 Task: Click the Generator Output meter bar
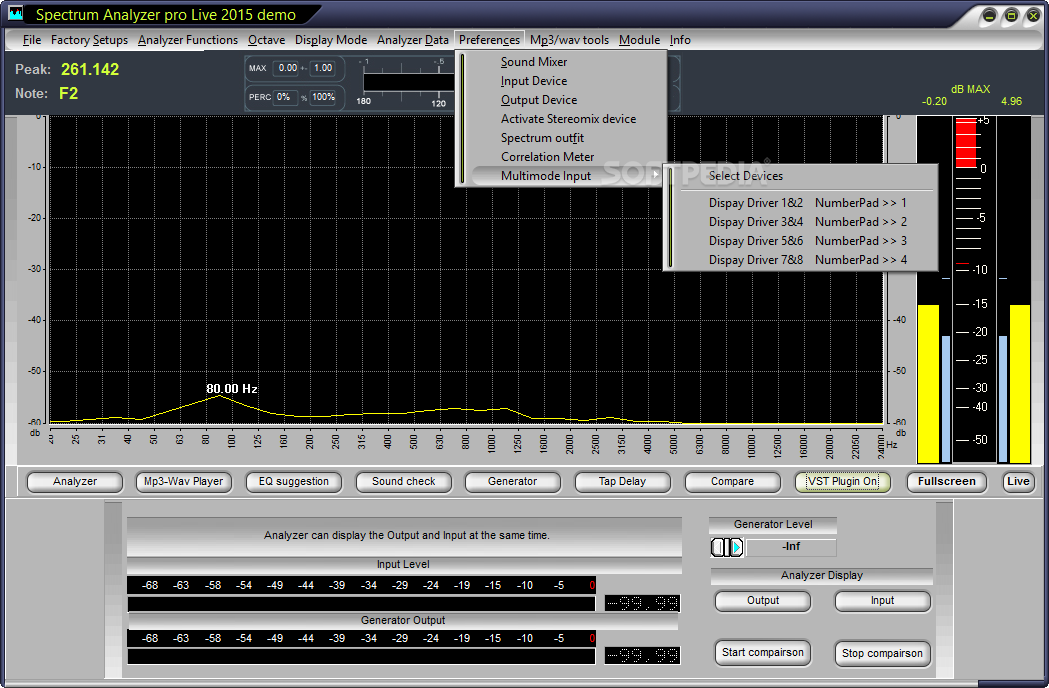click(x=361, y=657)
